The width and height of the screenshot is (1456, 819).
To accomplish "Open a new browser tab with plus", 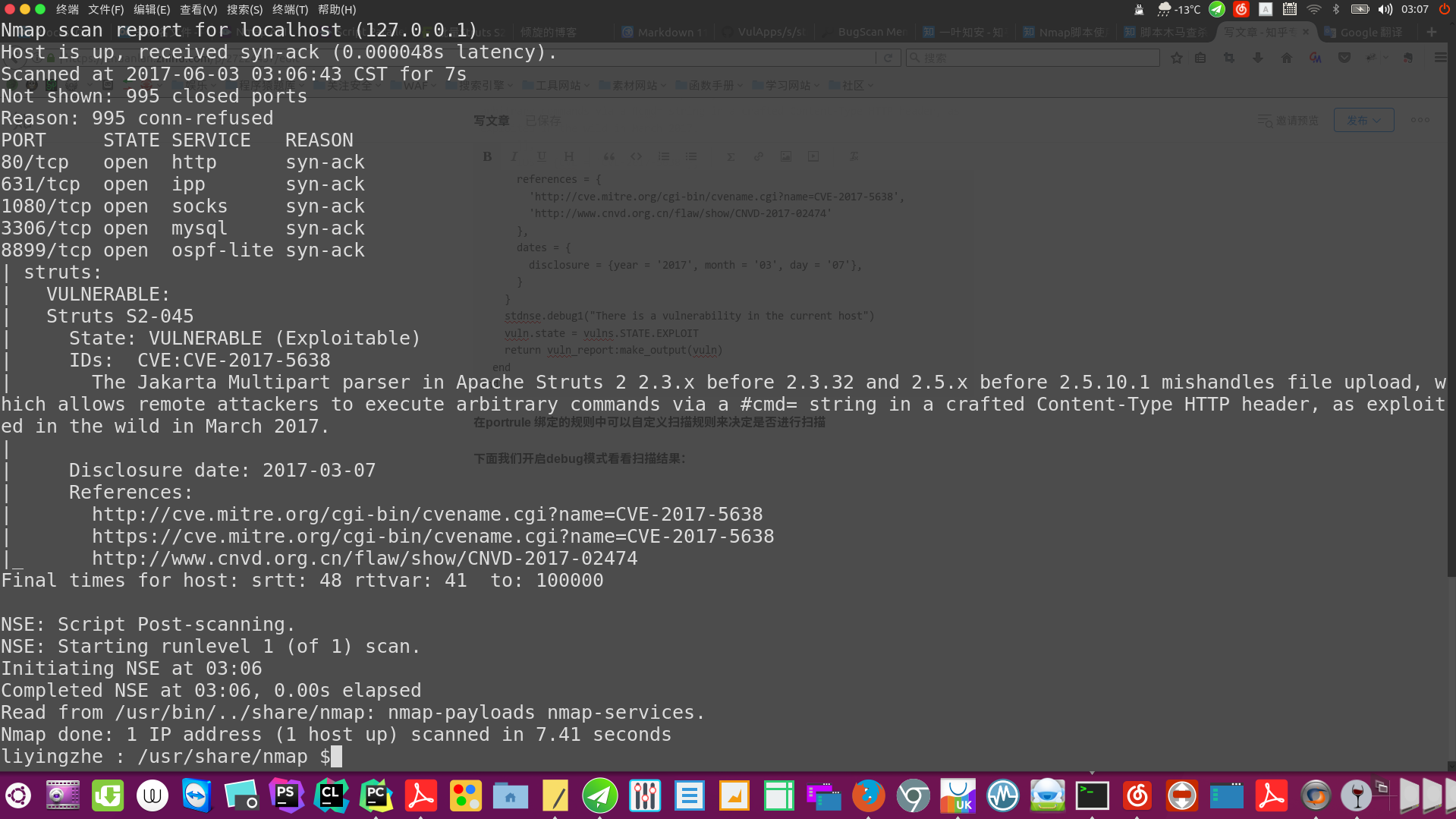I will tap(1432, 32).
